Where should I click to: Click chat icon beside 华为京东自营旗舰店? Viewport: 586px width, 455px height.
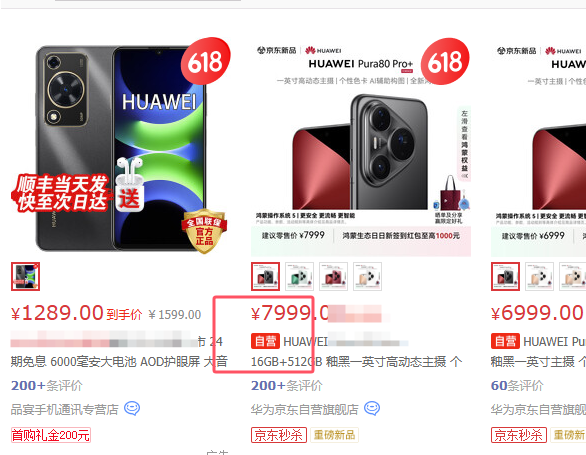click(372, 408)
